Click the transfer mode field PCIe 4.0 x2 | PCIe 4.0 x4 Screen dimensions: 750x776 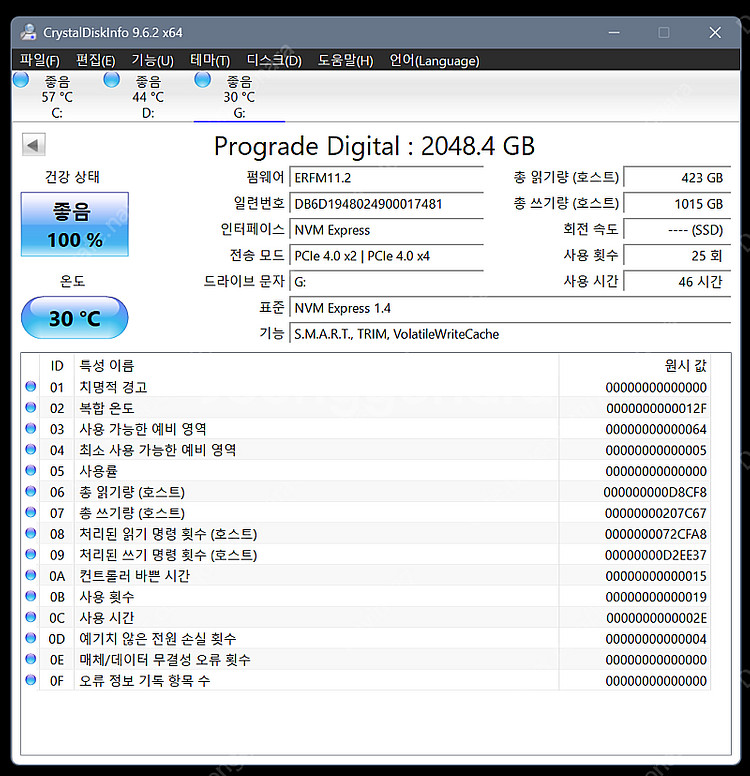[386, 256]
